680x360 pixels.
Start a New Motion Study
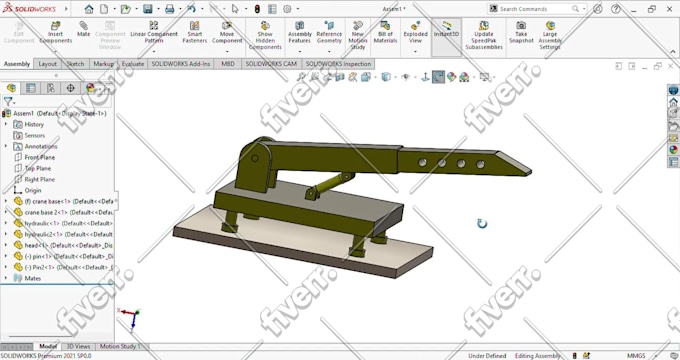pos(358,36)
